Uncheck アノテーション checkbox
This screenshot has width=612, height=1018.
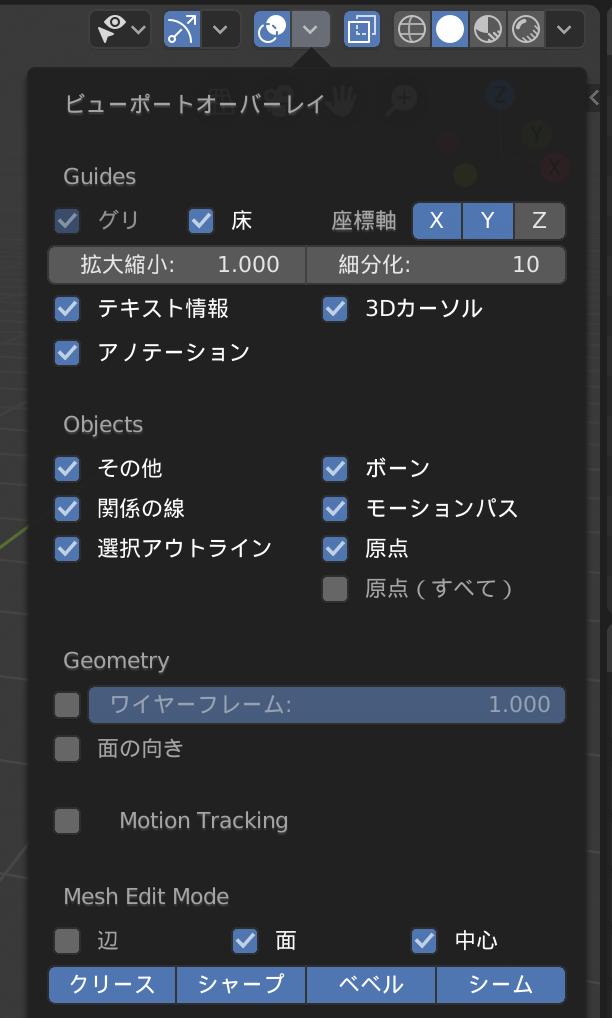point(67,353)
